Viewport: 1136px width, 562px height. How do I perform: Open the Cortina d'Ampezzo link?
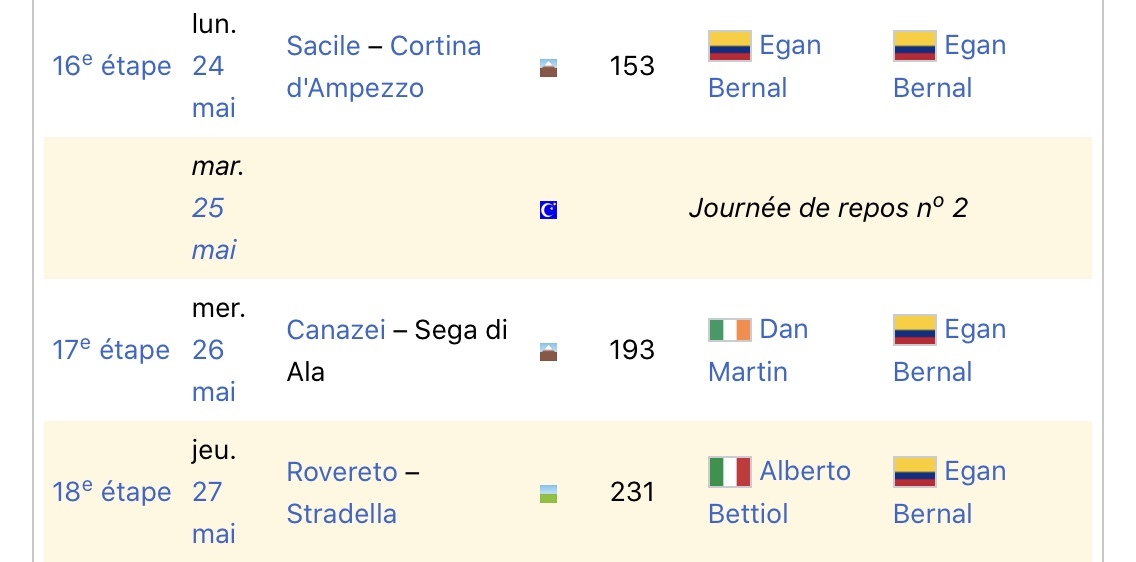355,88
